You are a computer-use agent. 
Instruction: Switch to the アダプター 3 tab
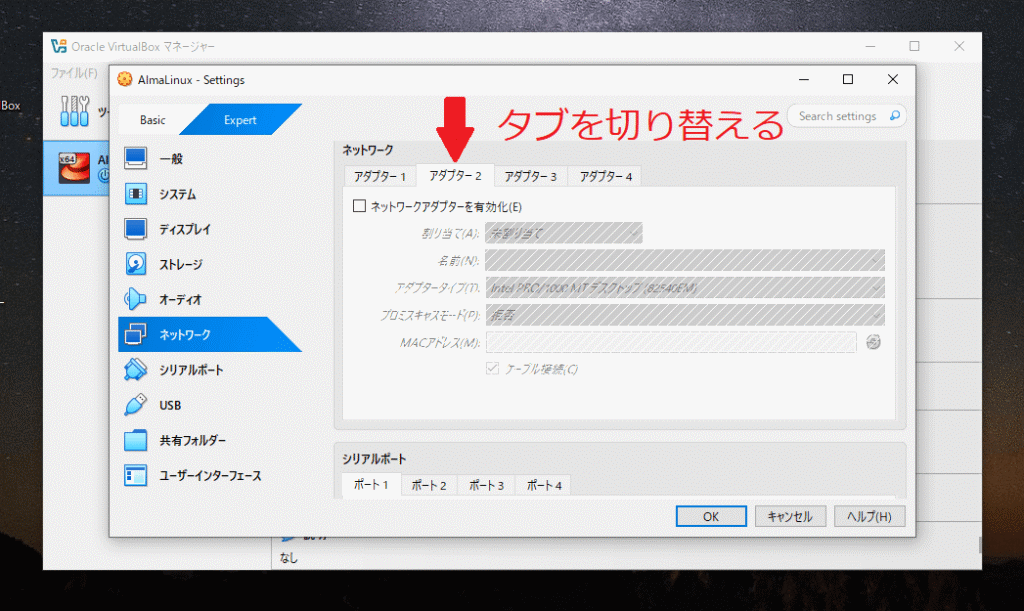(530, 176)
